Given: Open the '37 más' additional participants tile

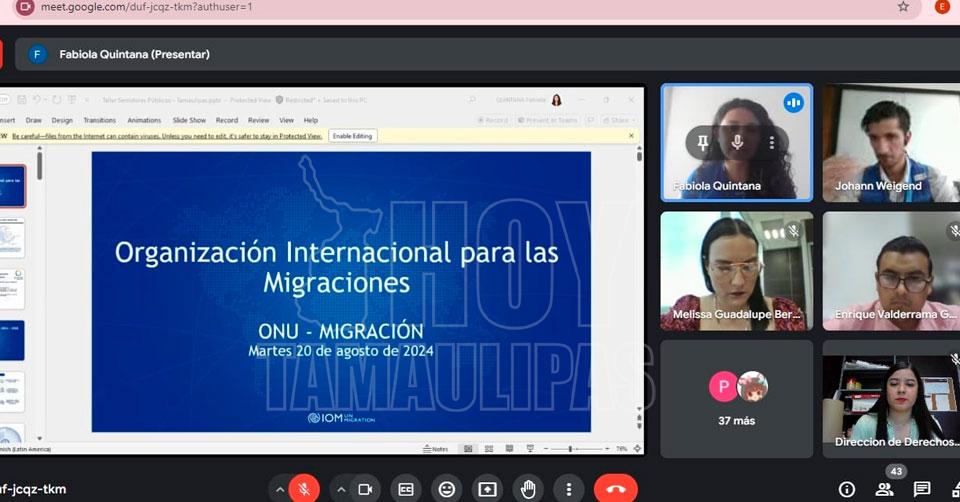Looking at the screenshot, I should tap(737, 398).
